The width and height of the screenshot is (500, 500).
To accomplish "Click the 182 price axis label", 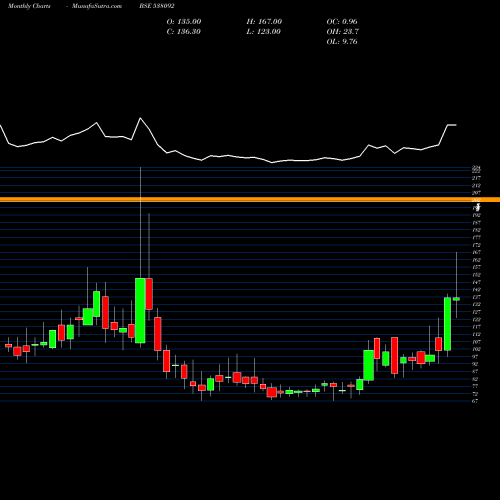I will (476, 230).
